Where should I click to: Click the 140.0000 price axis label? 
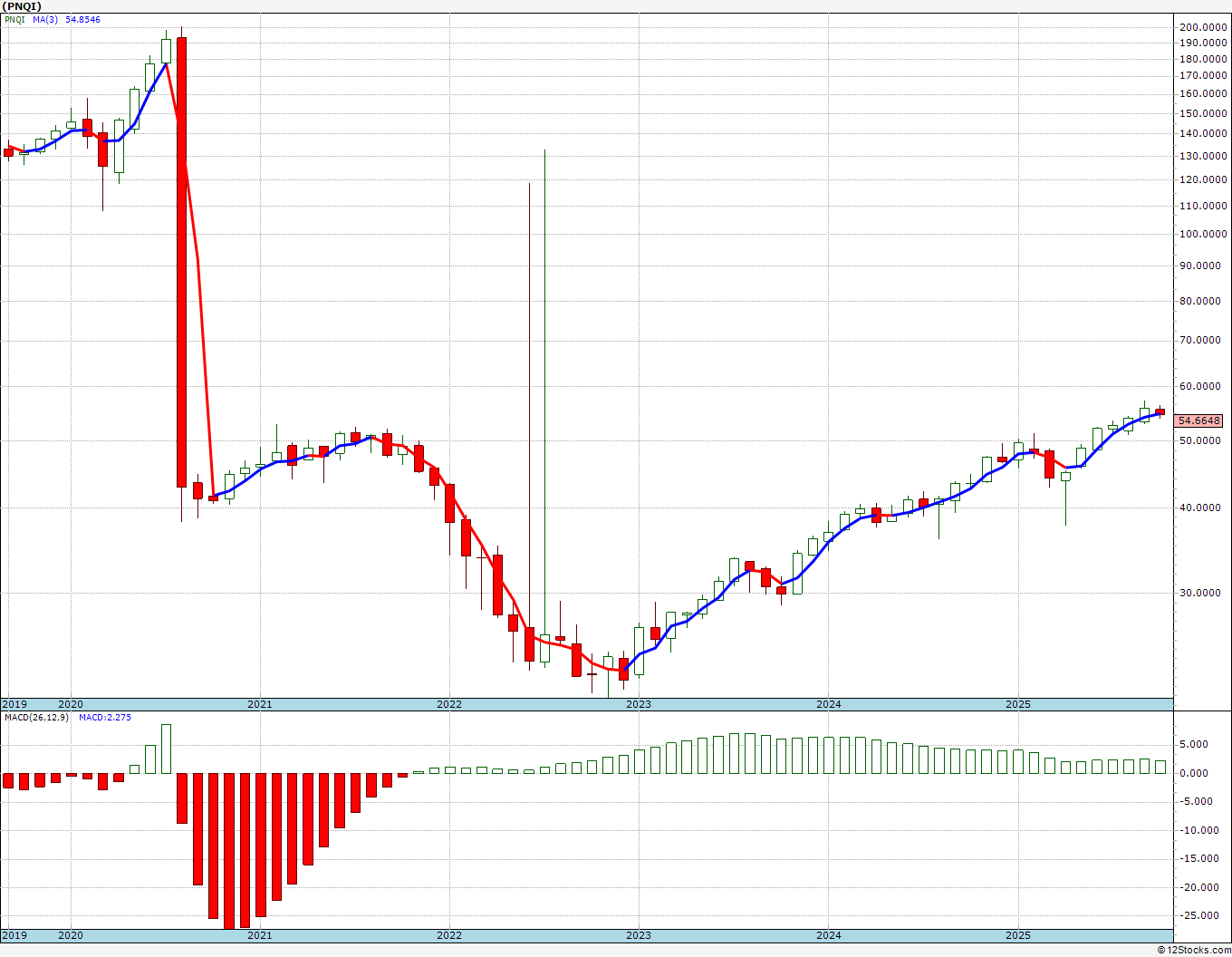pyautogui.click(x=1202, y=133)
